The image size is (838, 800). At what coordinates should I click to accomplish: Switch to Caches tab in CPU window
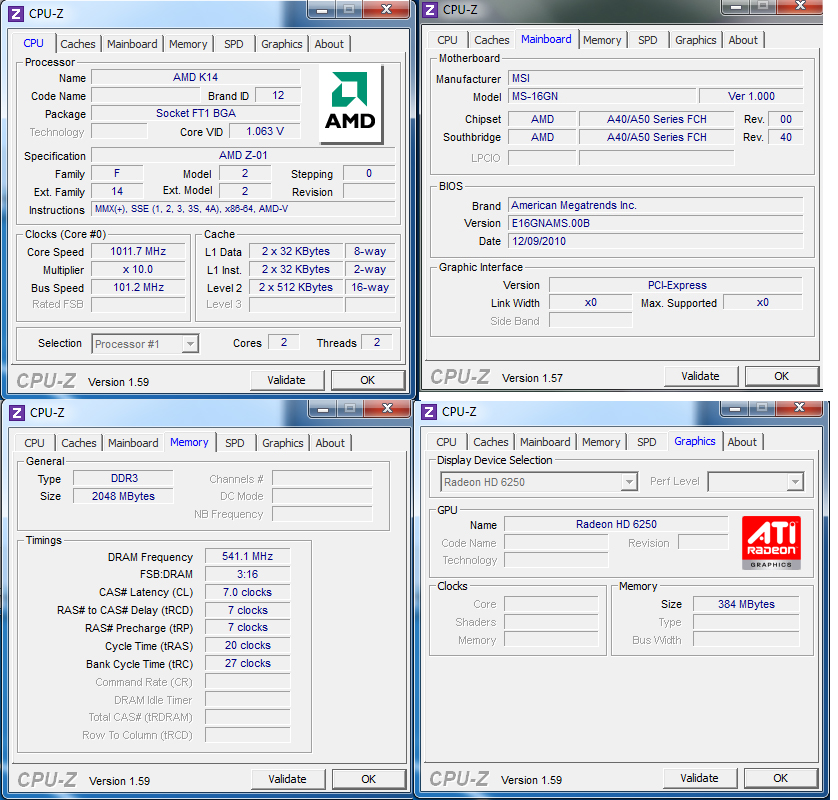pos(77,44)
